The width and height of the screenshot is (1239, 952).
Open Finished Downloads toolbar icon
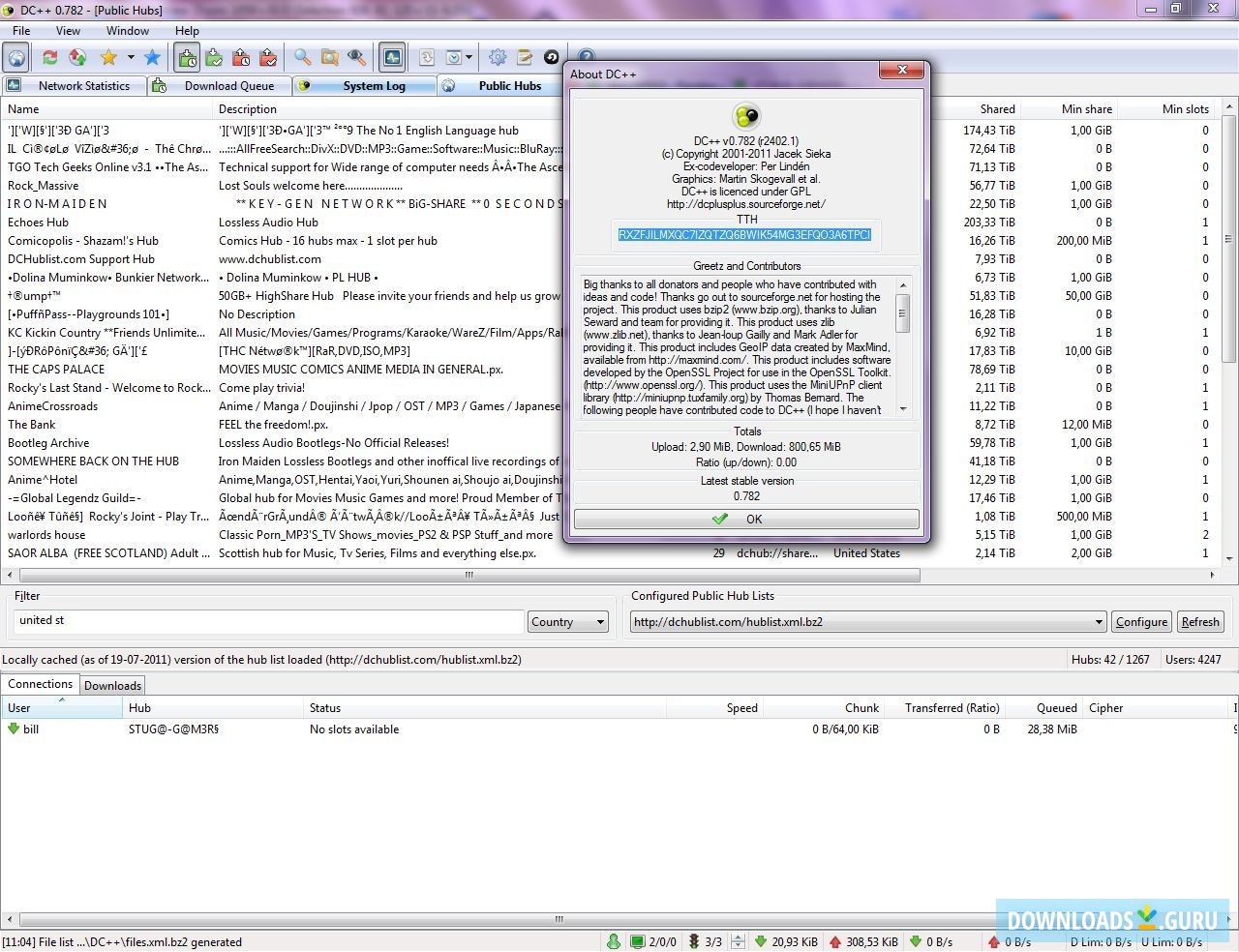[x=215, y=58]
